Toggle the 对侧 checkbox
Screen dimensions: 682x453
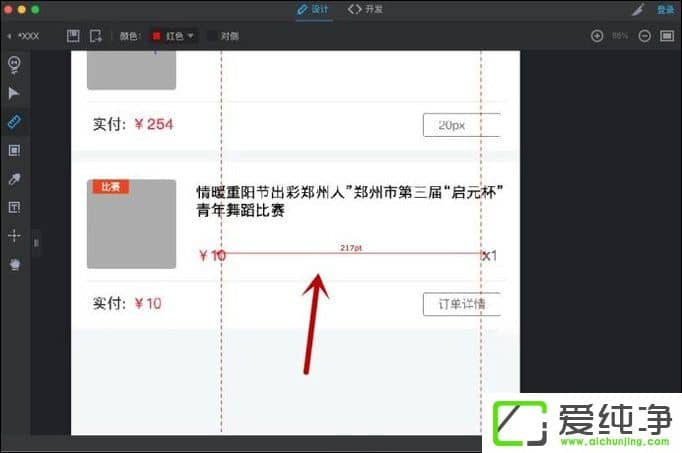click(213, 36)
